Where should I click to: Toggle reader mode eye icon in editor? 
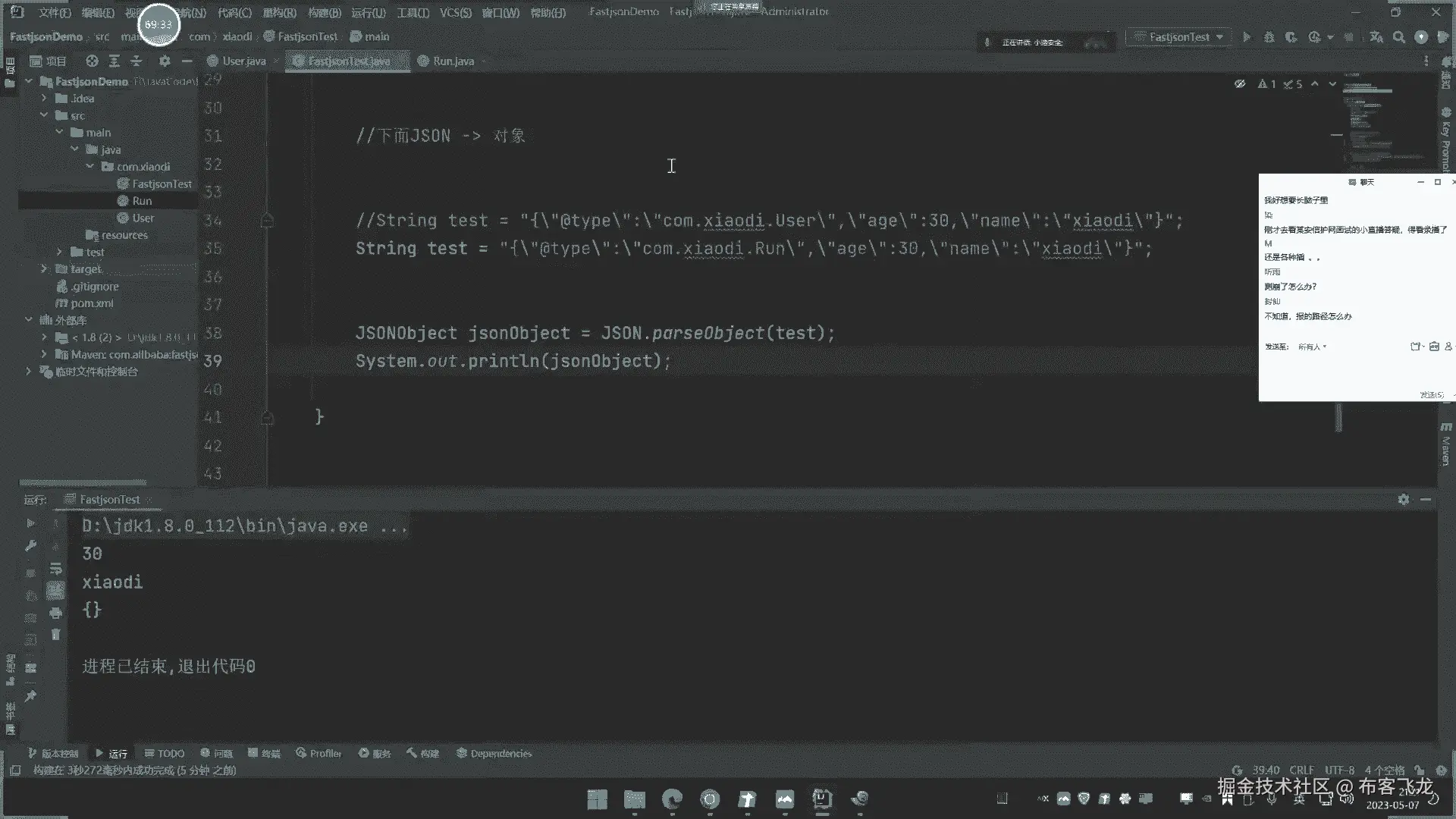click(x=1240, y=84)
